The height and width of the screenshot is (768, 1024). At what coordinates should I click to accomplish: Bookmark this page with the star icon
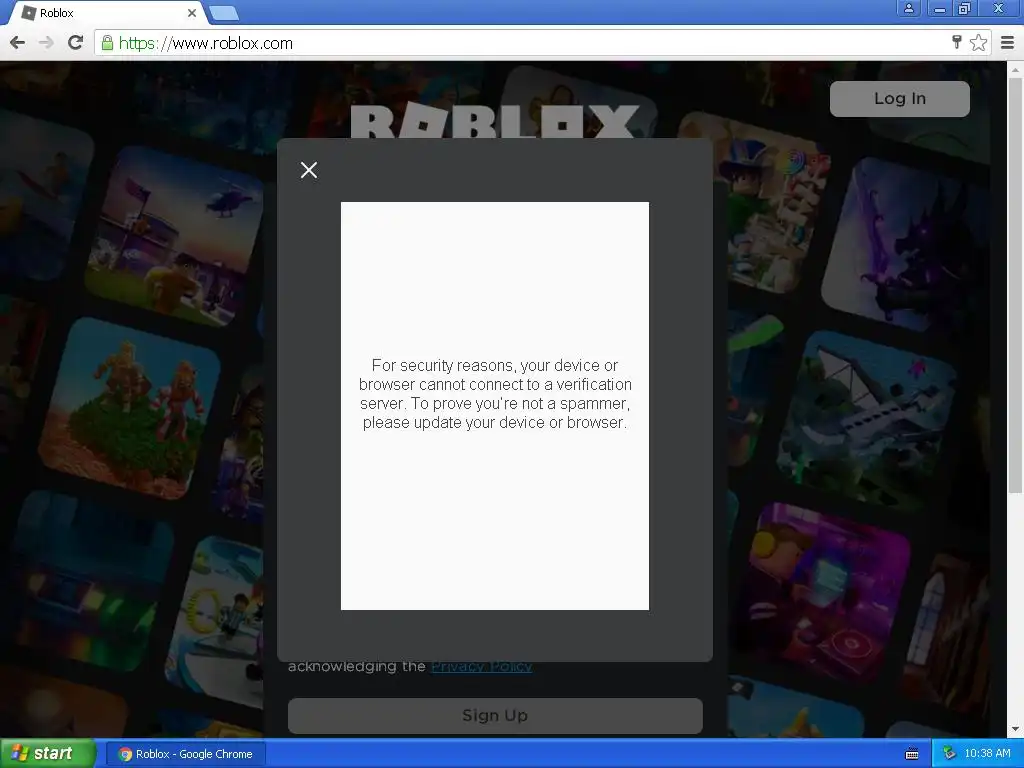point(978,42)
